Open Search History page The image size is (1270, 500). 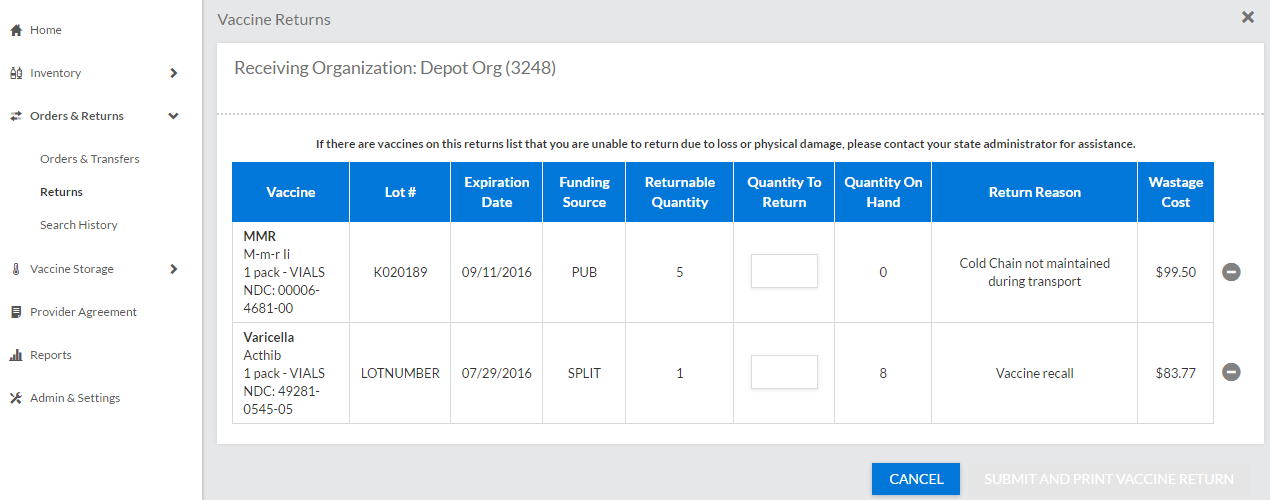coord(79,225)
